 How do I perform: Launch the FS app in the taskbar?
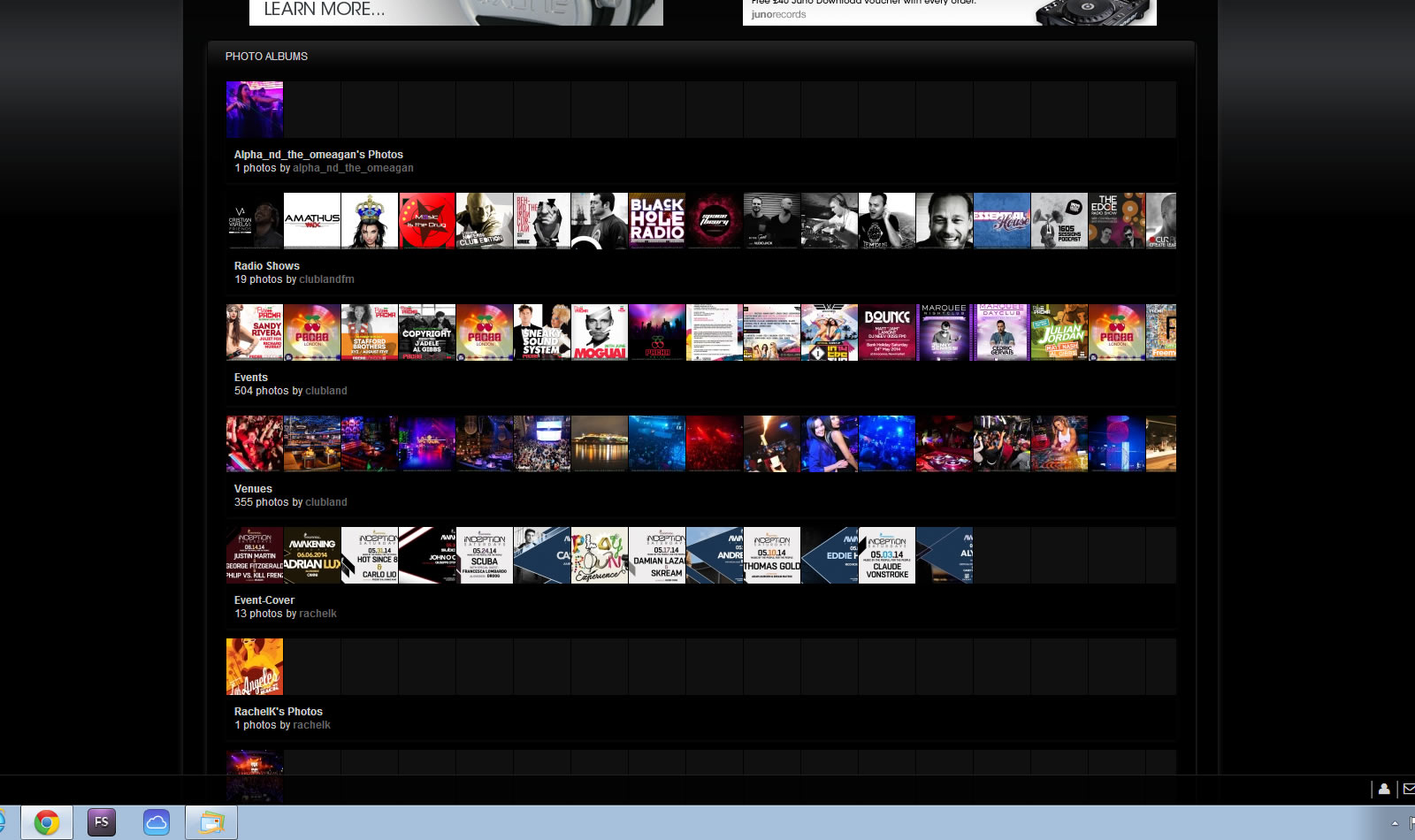[102, 822]
